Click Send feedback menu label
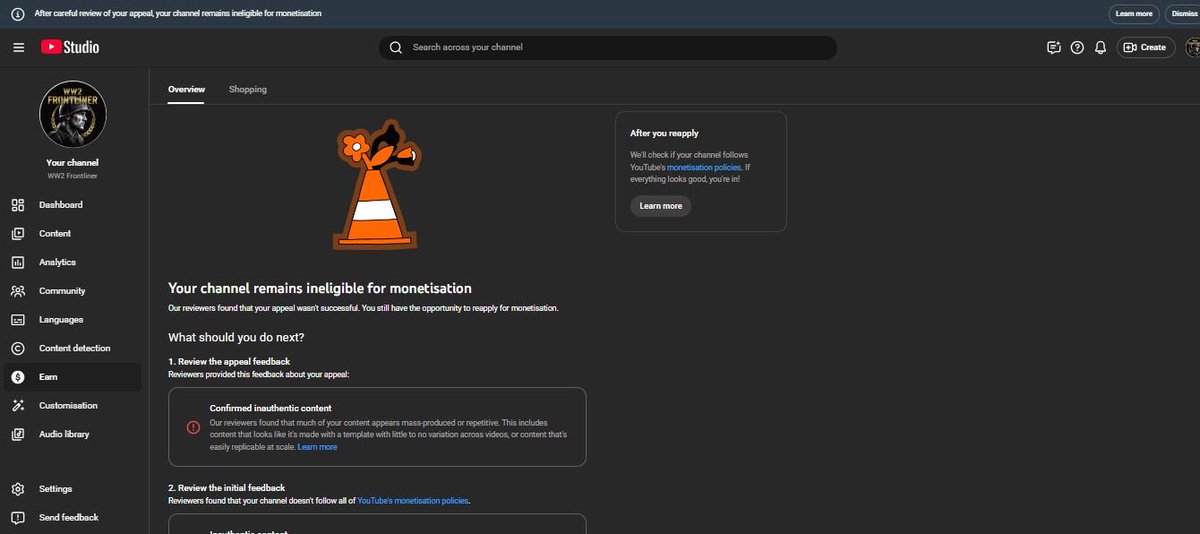This screenshot has height=534, width=1200. click(x=69, y=517)
